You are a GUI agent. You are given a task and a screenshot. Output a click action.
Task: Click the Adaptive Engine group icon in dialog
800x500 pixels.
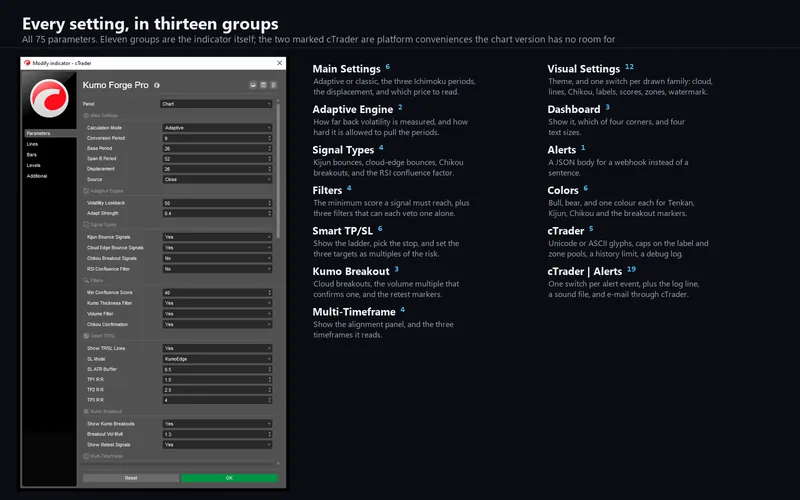(86, 191)
